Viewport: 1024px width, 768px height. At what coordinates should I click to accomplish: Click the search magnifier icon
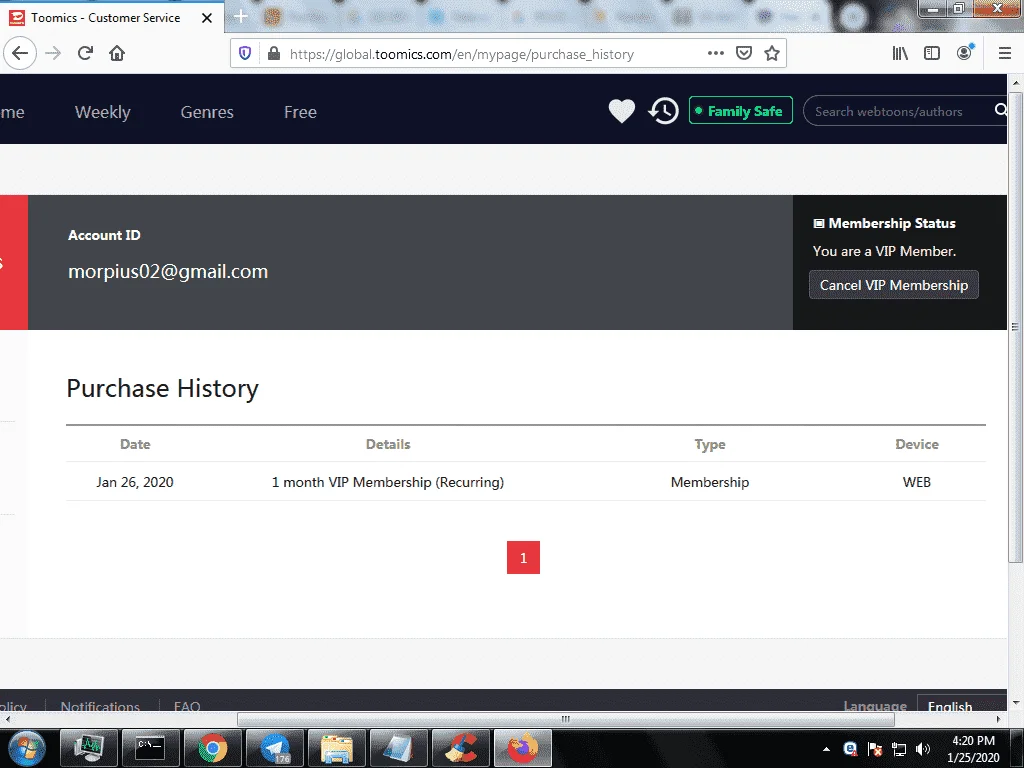coord(1000,110)
